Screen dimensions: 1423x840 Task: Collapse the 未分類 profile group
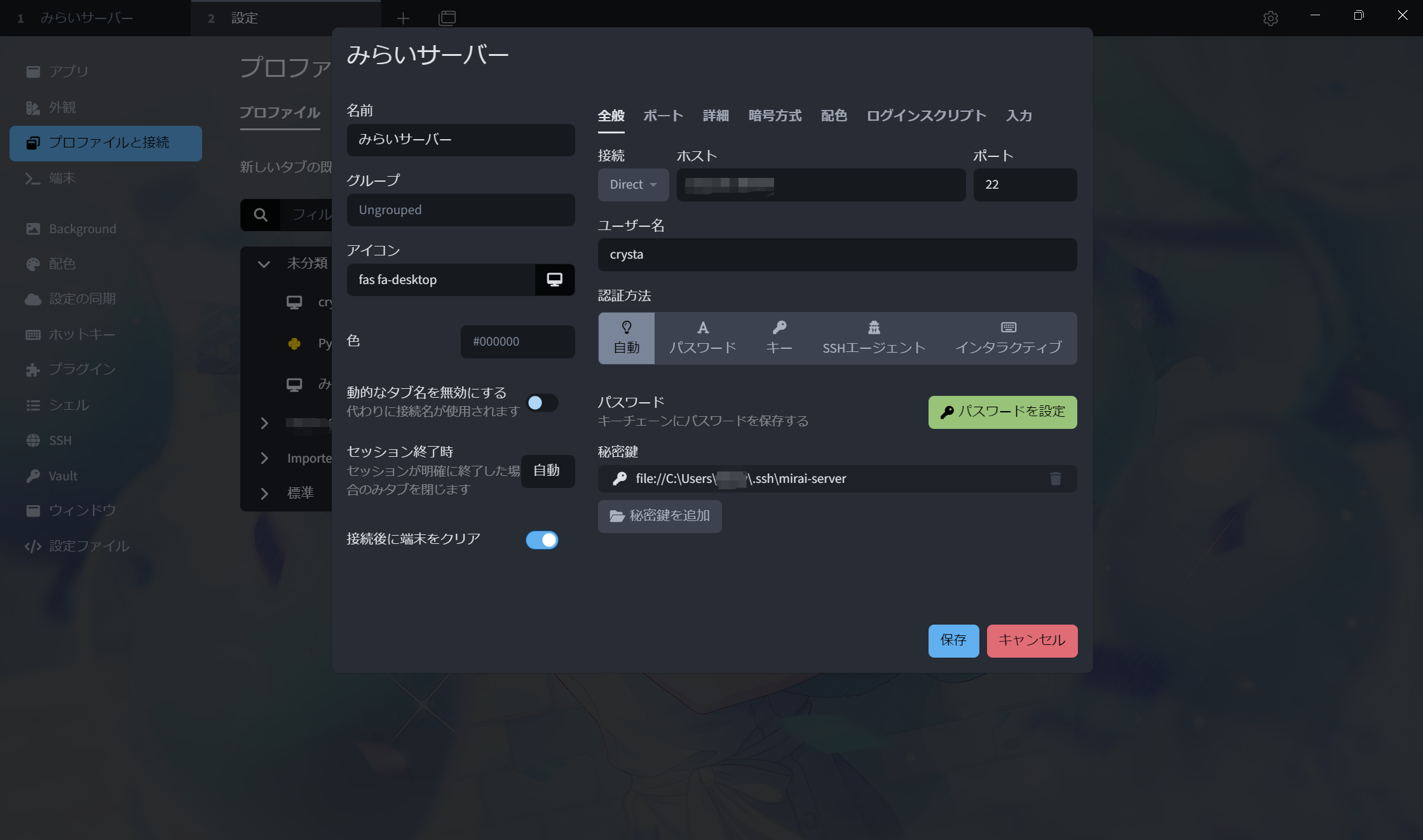(x=264, y=264)
